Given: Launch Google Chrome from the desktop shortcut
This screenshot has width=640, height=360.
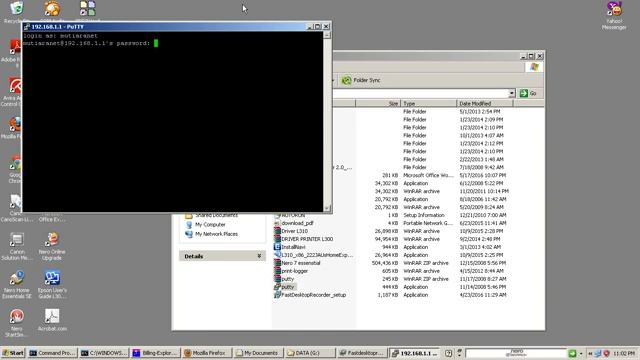Looking at the screenshot, I should 15,168.
